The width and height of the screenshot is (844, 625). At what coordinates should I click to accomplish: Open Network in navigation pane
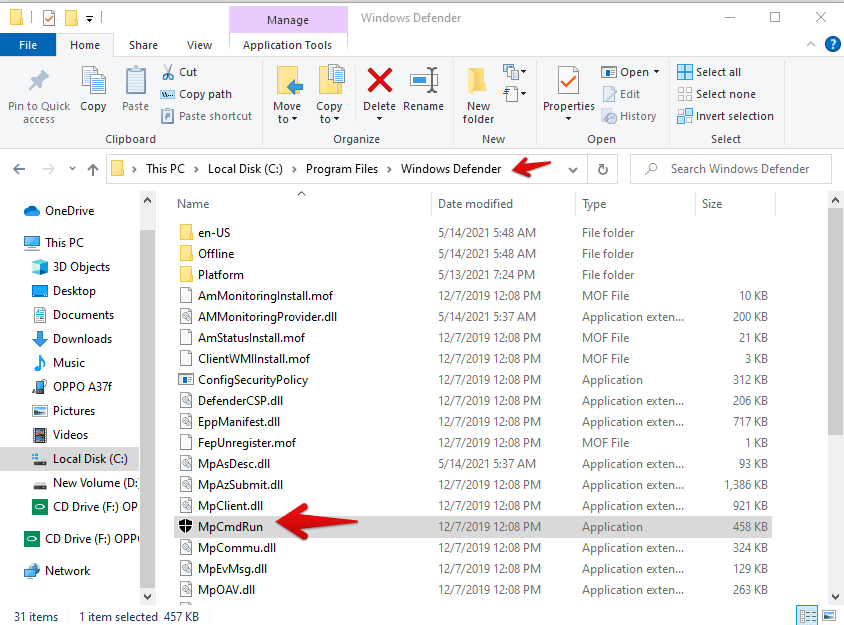(x=67, y=571)
